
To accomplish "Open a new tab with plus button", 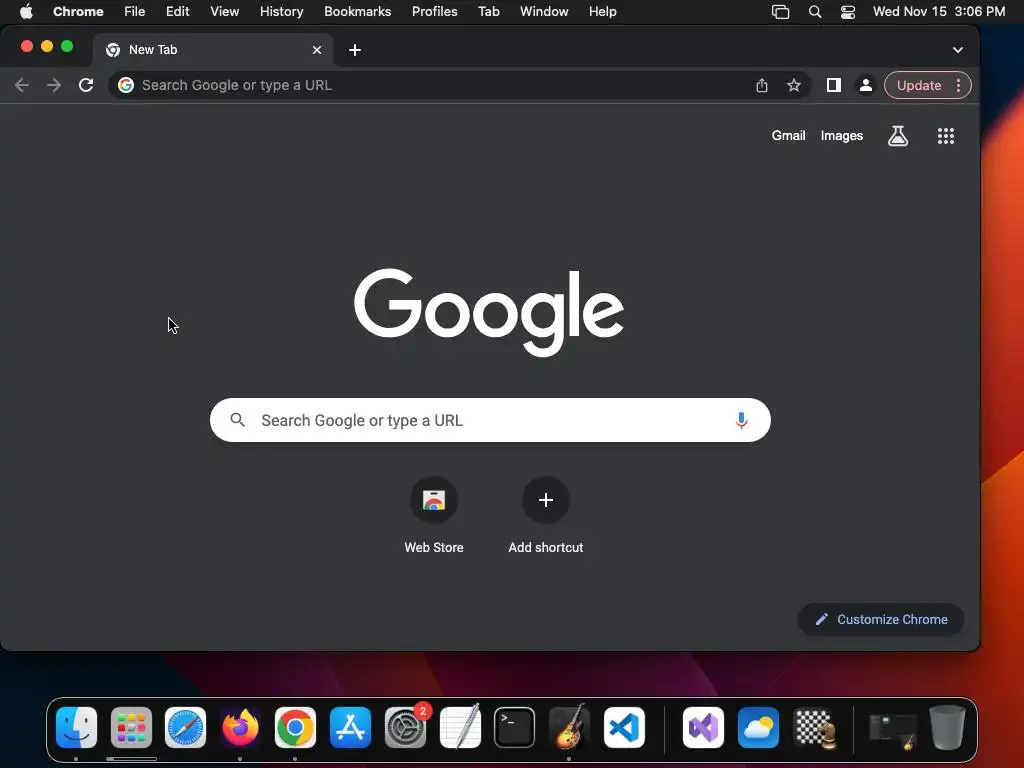I will 355,50.
